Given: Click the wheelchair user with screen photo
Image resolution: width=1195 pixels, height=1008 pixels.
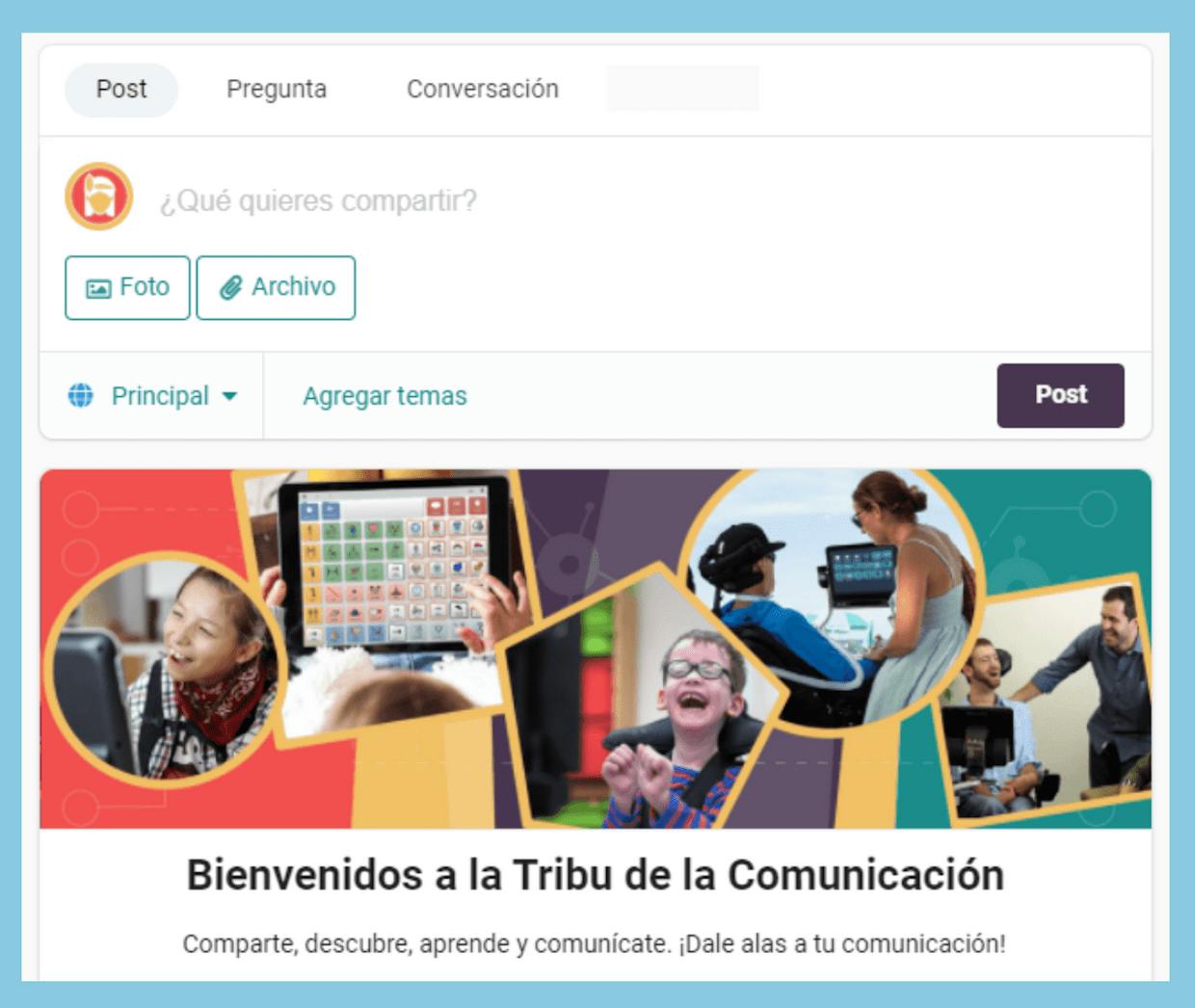Looking at the screenshot, I should (831, 599).
